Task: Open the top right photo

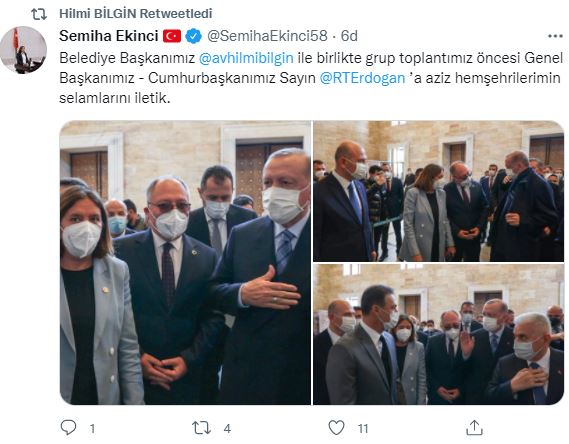Action: point(439,191)
